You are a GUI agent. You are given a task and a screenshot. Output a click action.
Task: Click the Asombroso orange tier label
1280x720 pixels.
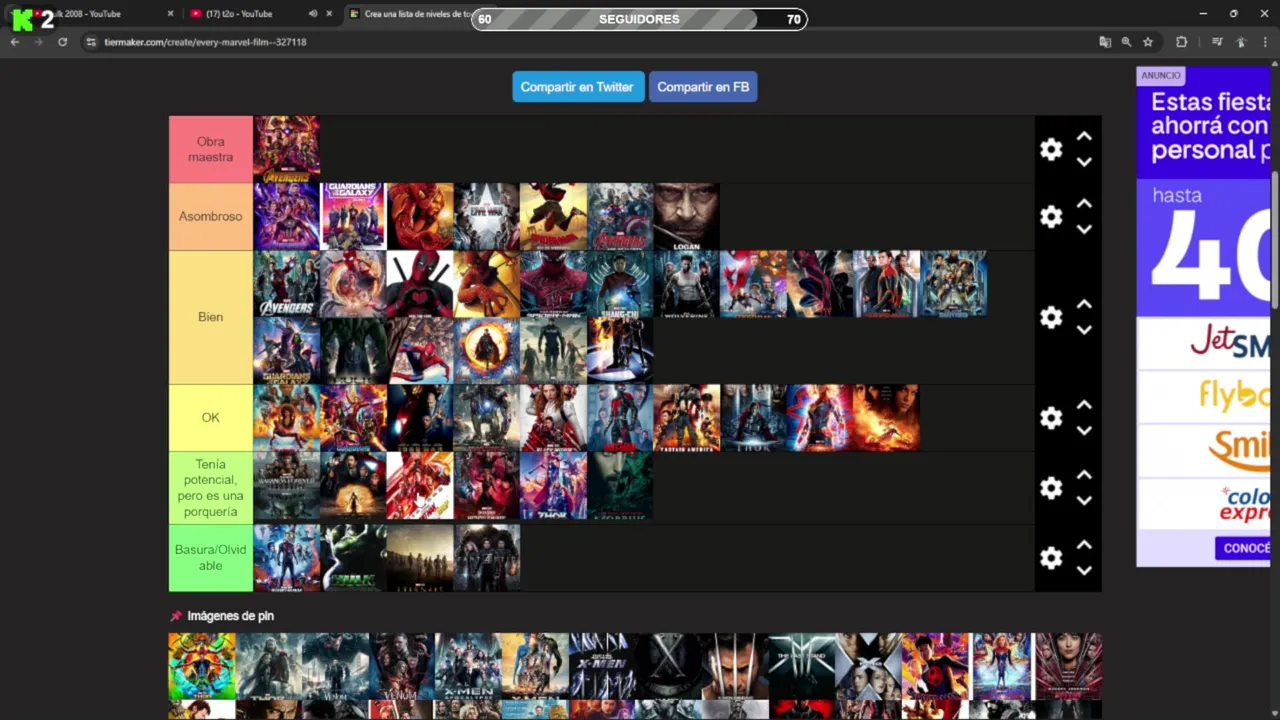click(x=210, y=216)
